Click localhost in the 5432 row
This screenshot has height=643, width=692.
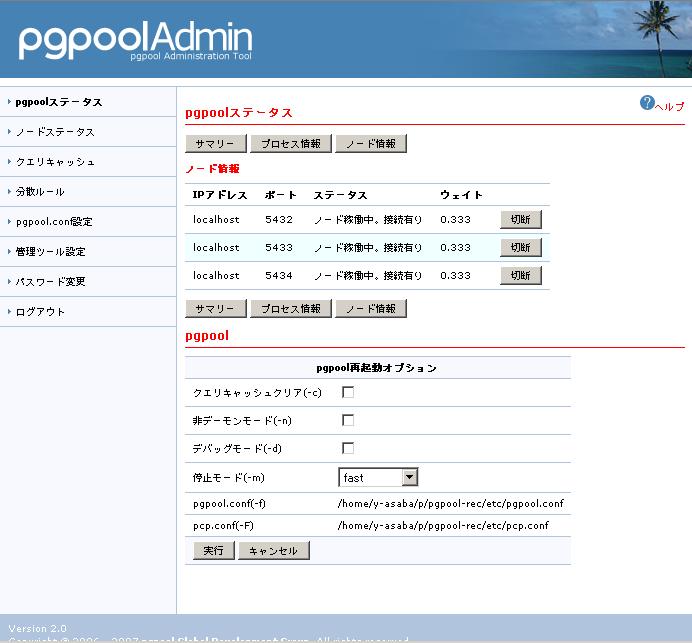(x=216, y=219)
